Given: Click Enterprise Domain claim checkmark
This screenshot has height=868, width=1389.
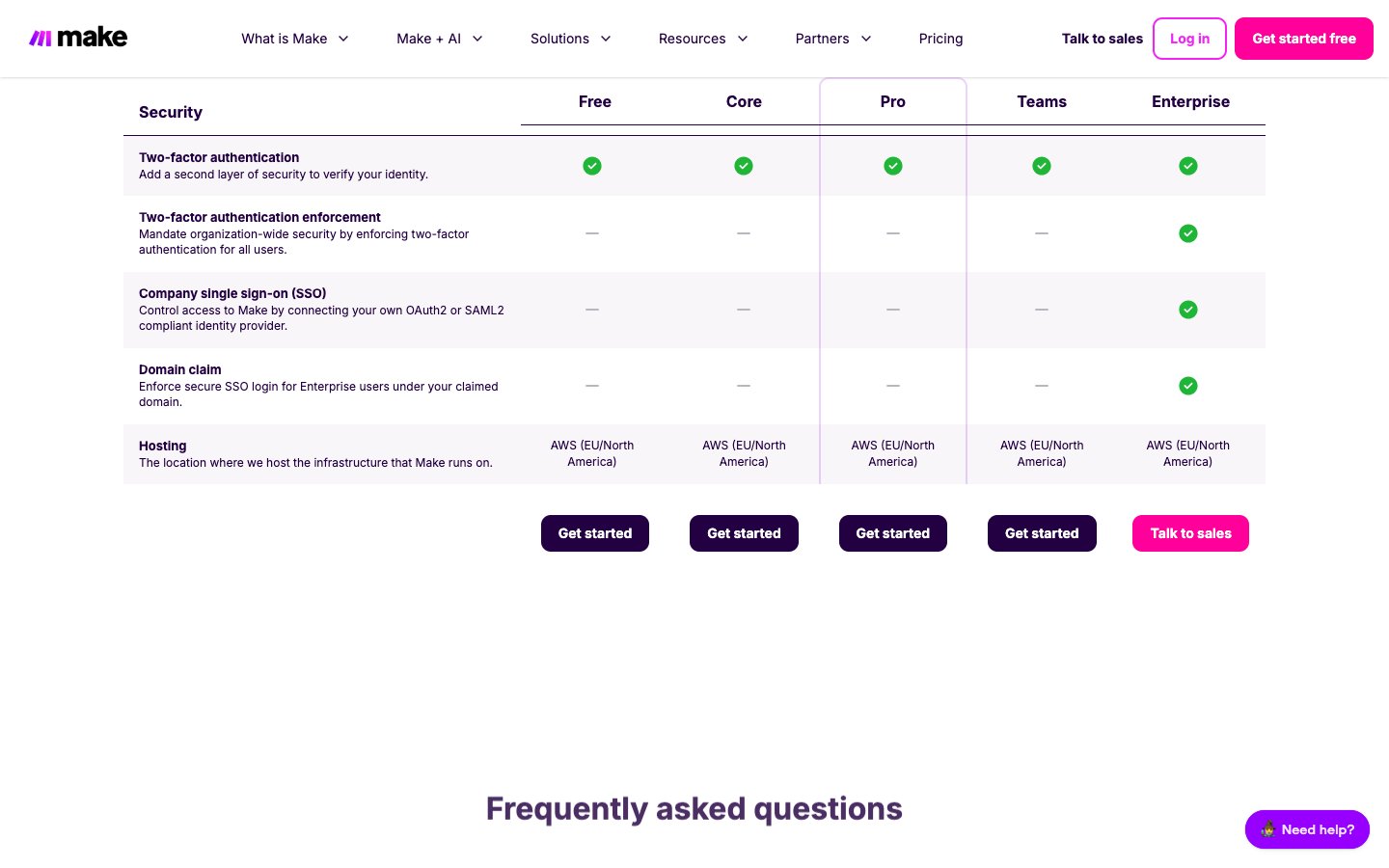Looking at the screenshot, I should click(x=1188, y=386).
